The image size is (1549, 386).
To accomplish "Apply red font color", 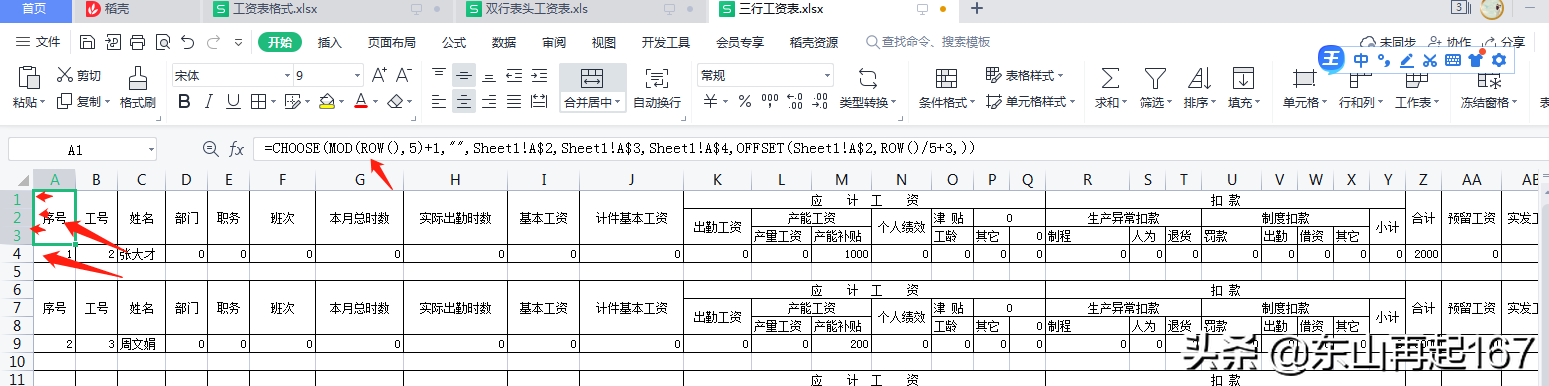I will (x=360, y=102).
